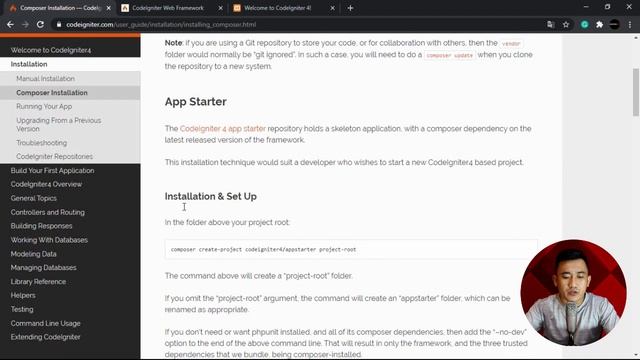Open the Extensions puzzle piece menu

click(x=599, y=24)
